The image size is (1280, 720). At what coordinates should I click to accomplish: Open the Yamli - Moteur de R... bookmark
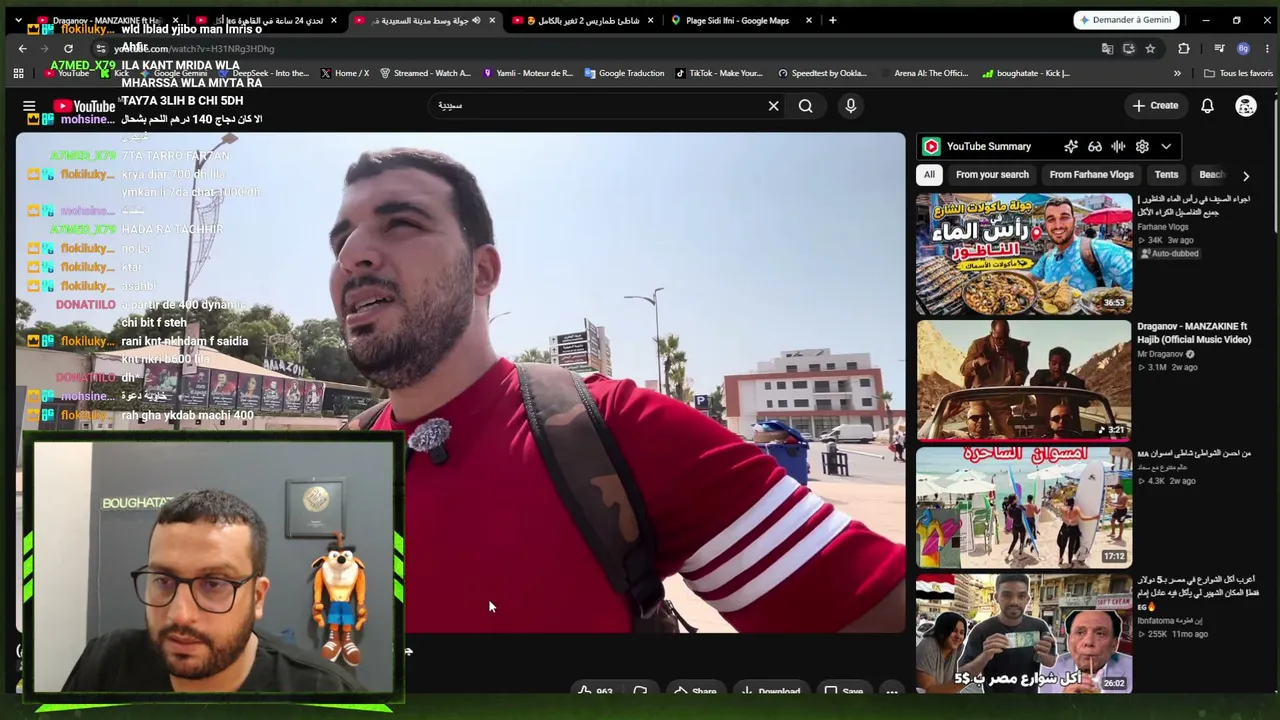[x=528, y=73]
